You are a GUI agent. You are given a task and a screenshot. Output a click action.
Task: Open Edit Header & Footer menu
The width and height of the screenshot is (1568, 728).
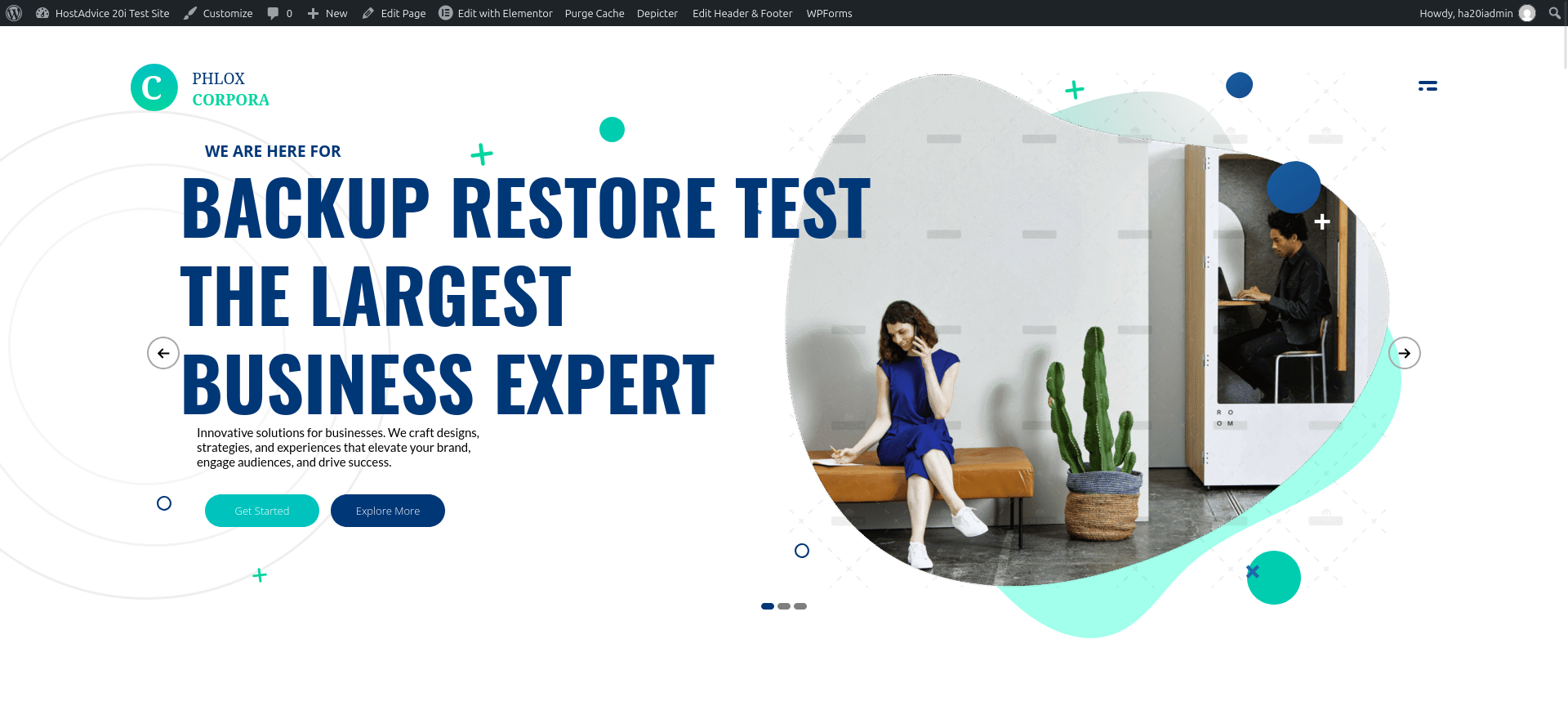coord(742,13)
